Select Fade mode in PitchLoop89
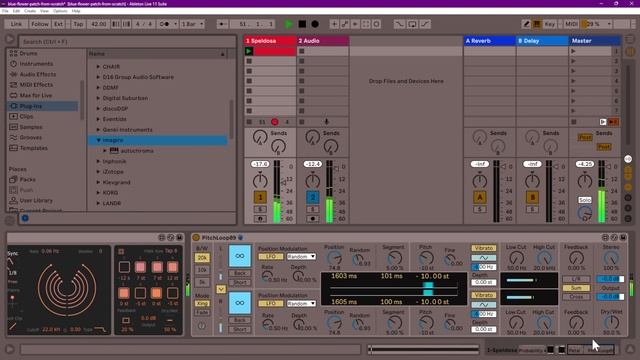The image size is (640, 360). tap(202, 313)
